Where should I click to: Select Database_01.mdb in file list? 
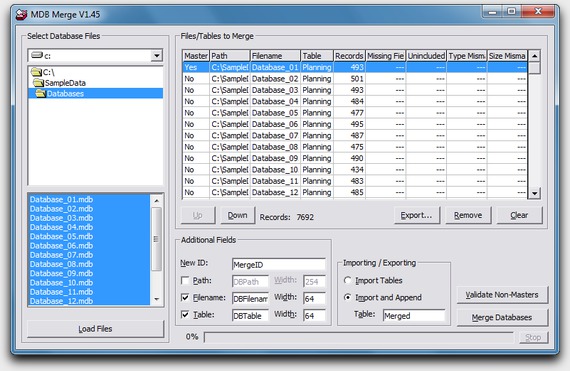click(89, 199)
